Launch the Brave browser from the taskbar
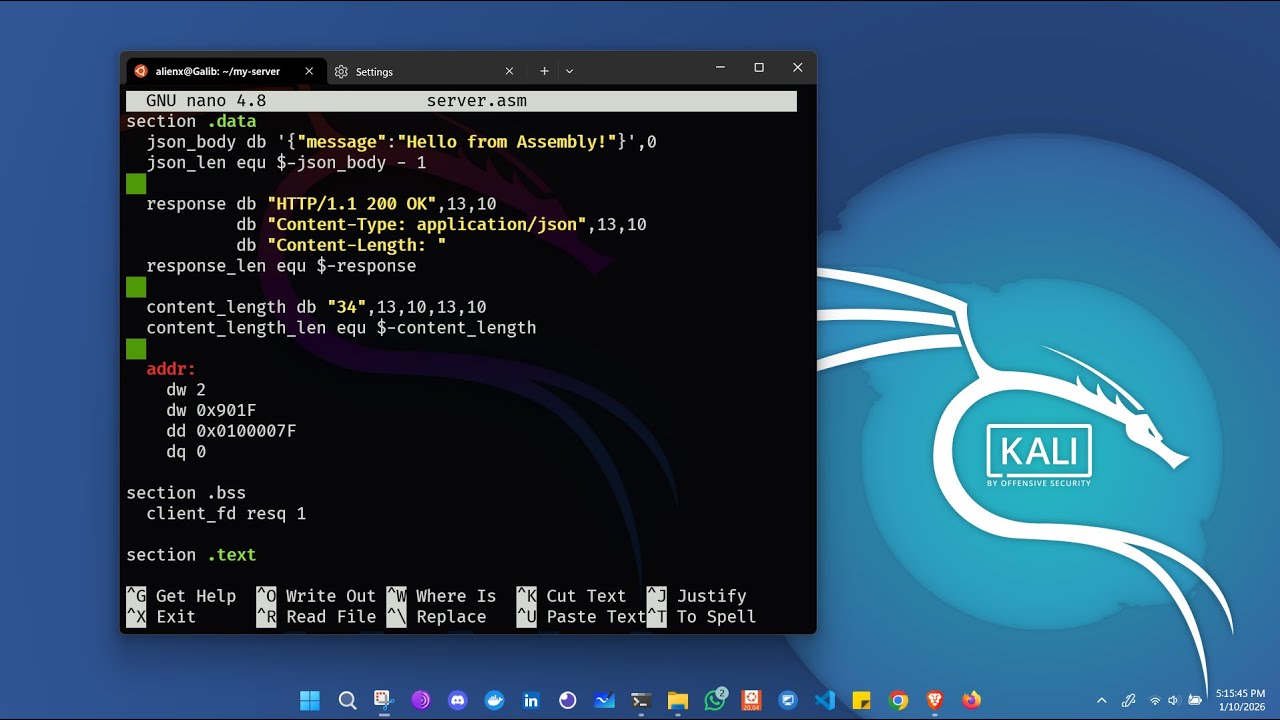The height and width of the screenshot is (720, 1280). (935, 700)
